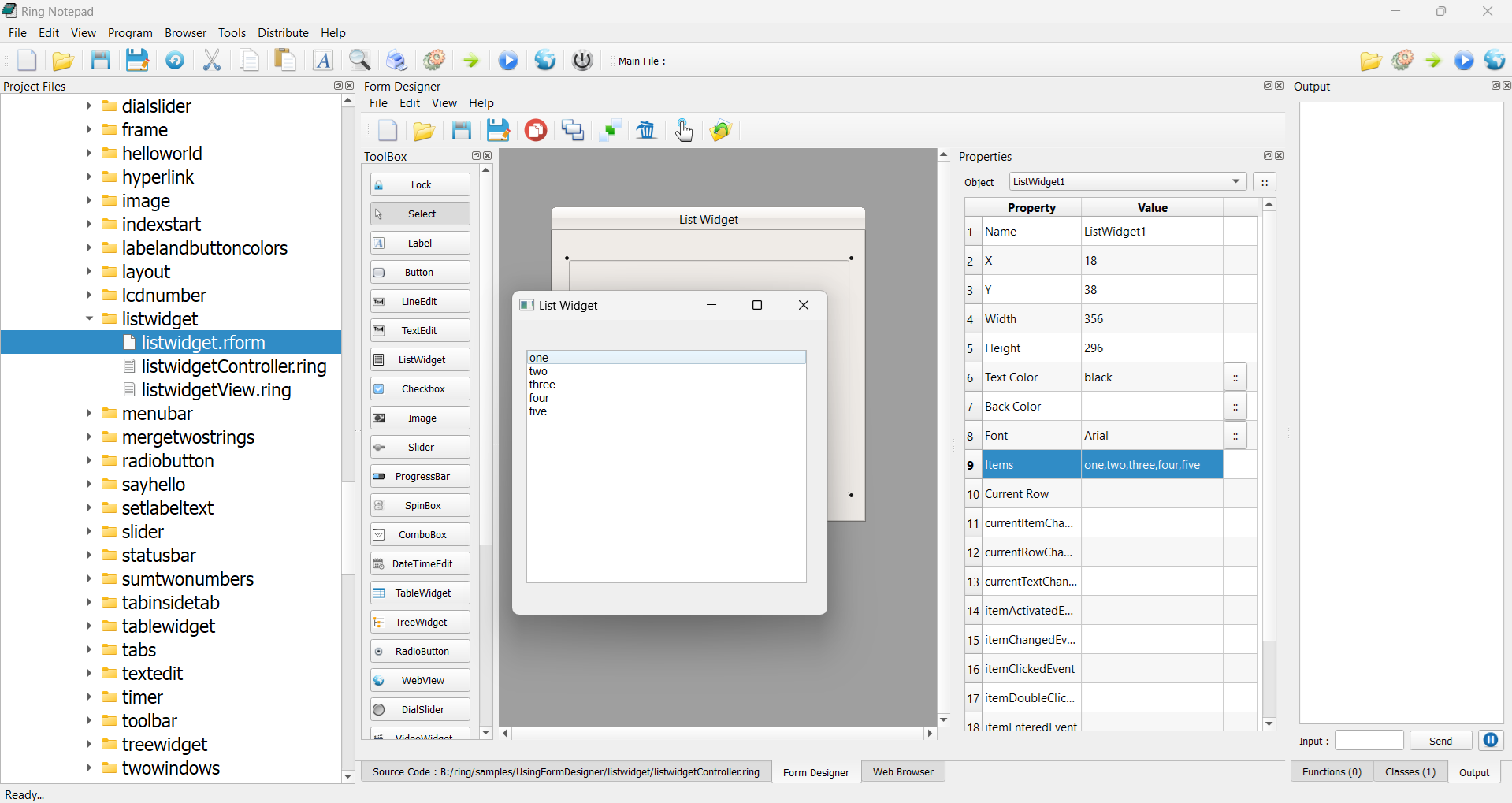This screenshot has height=803, width=1512.
Task: Click the power quit icon in main toolbar
Action: pyautogui.click(x=582, y=61)
